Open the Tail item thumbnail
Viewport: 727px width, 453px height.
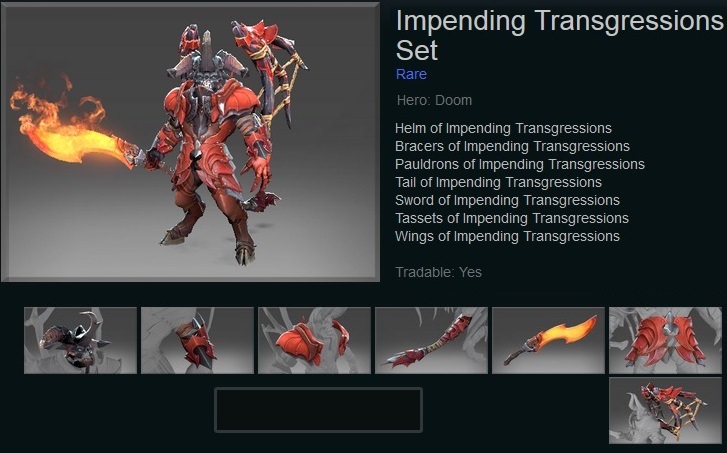click(431, 340)
